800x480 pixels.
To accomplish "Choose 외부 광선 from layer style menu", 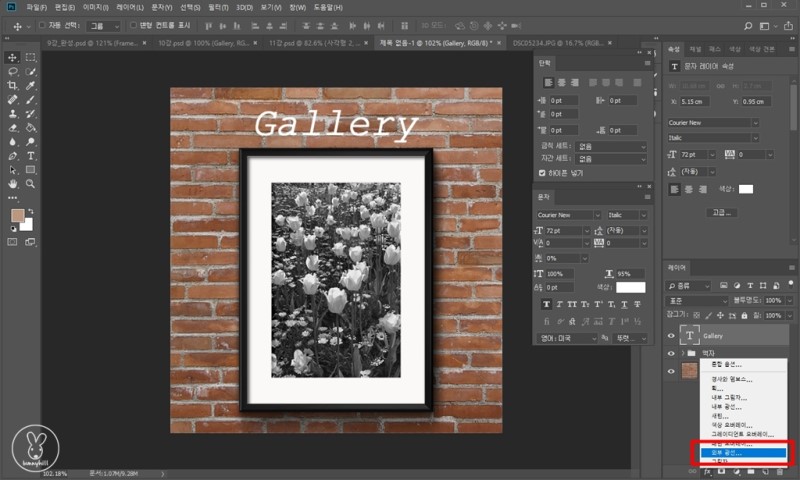I will pos(728,453).
